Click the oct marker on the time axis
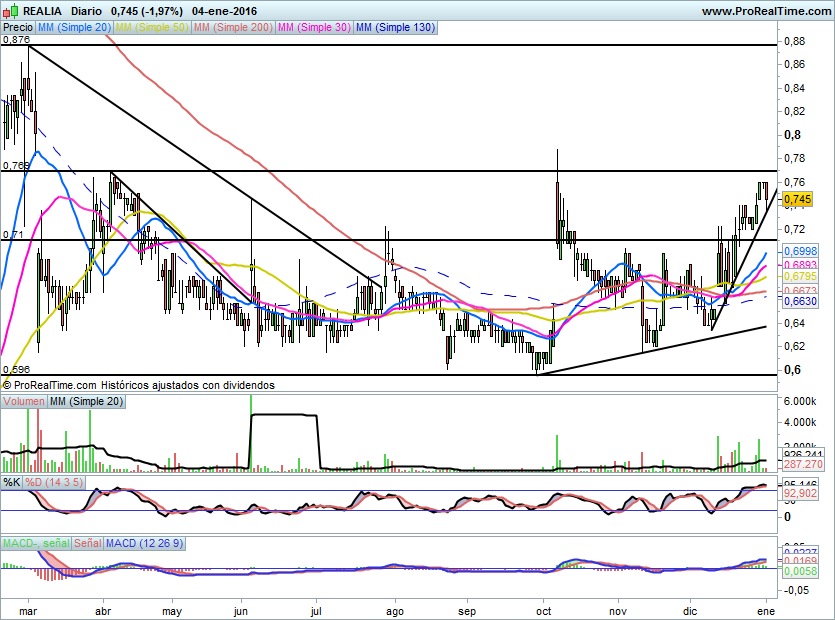The image size is (835, 620). click(x=544, y=608)
